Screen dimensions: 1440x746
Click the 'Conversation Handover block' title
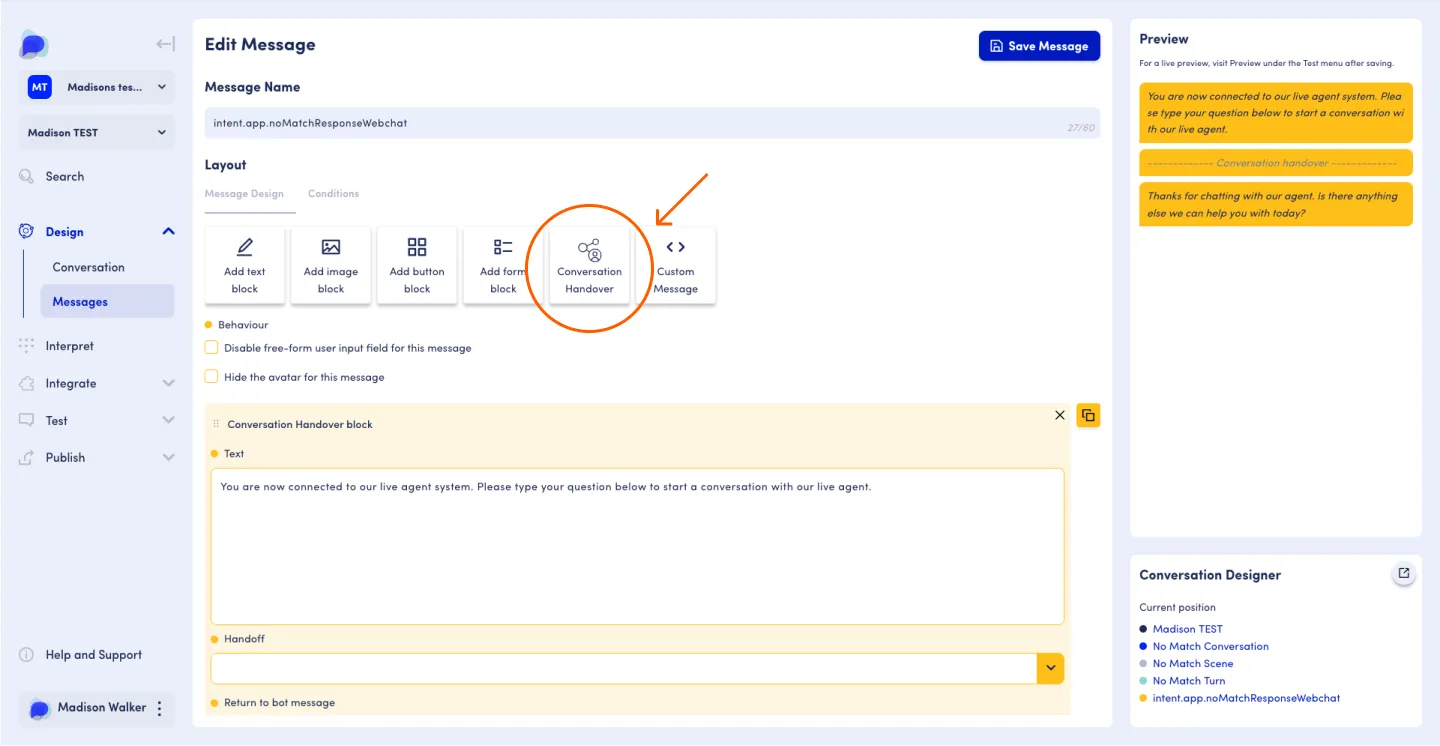point(300,424)
